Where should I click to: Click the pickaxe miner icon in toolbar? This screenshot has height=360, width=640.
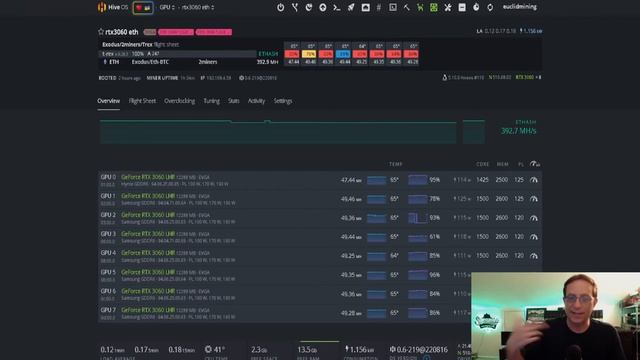point(407,7)
